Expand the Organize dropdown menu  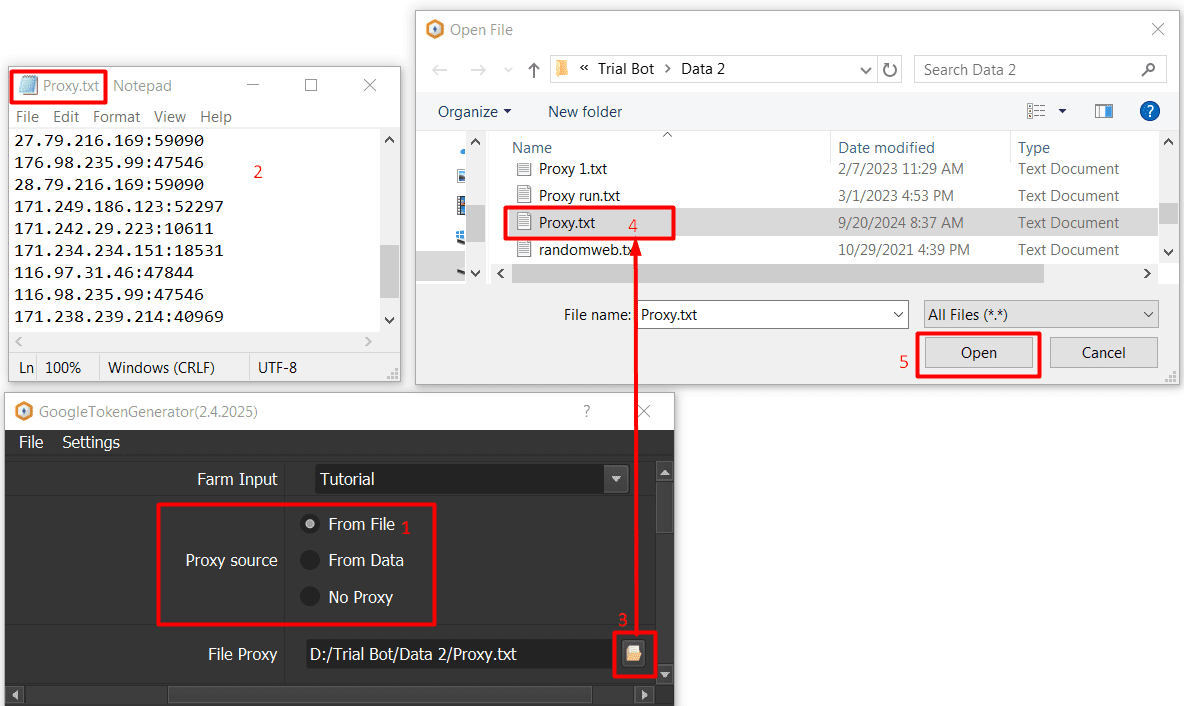(474, 112)
